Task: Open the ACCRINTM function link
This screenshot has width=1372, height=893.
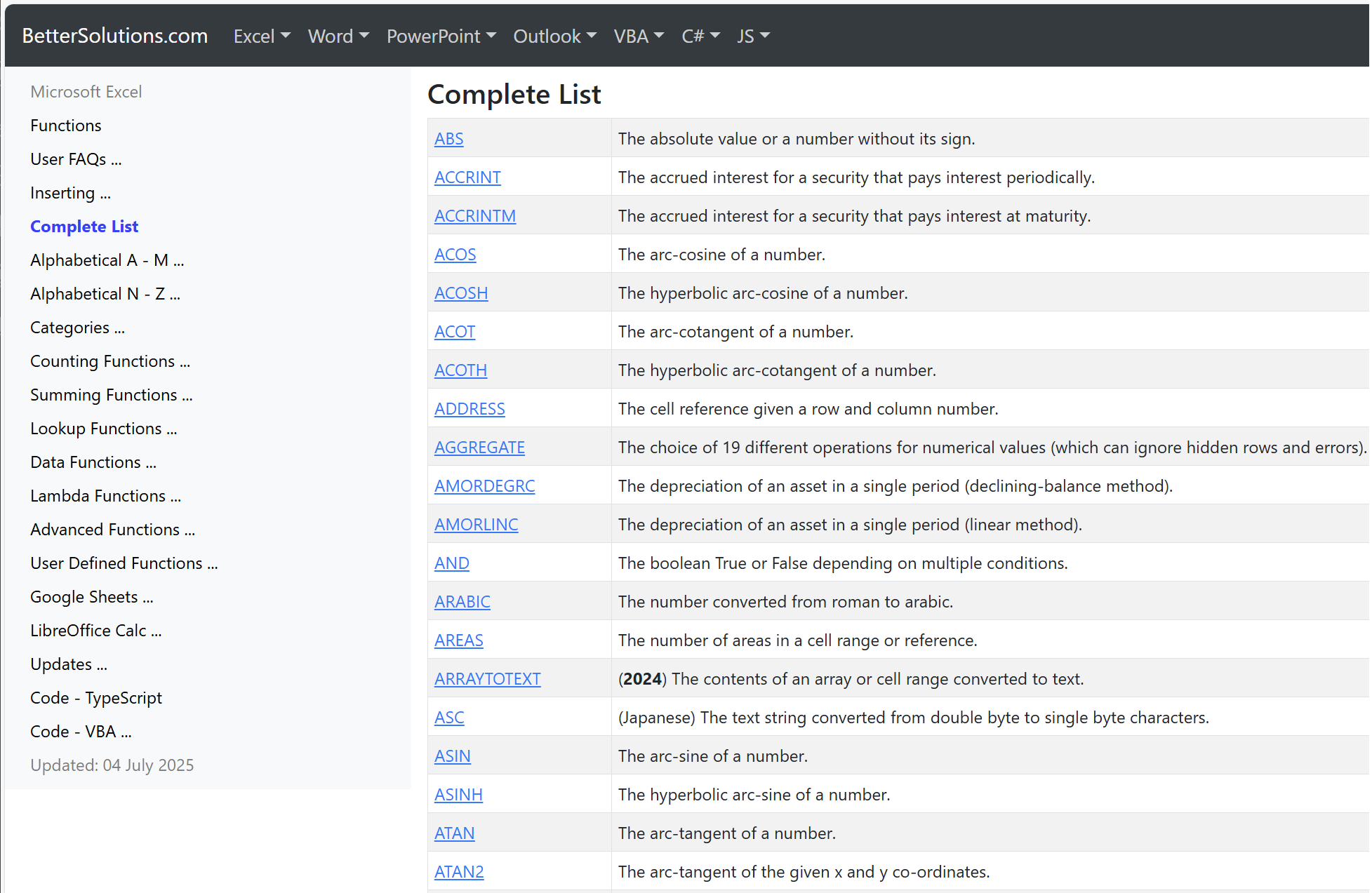Action: [x=475, y=216]
